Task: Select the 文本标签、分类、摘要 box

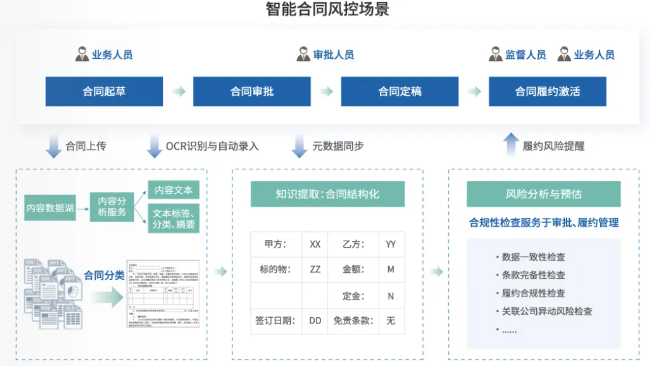Action: point(174,218)
